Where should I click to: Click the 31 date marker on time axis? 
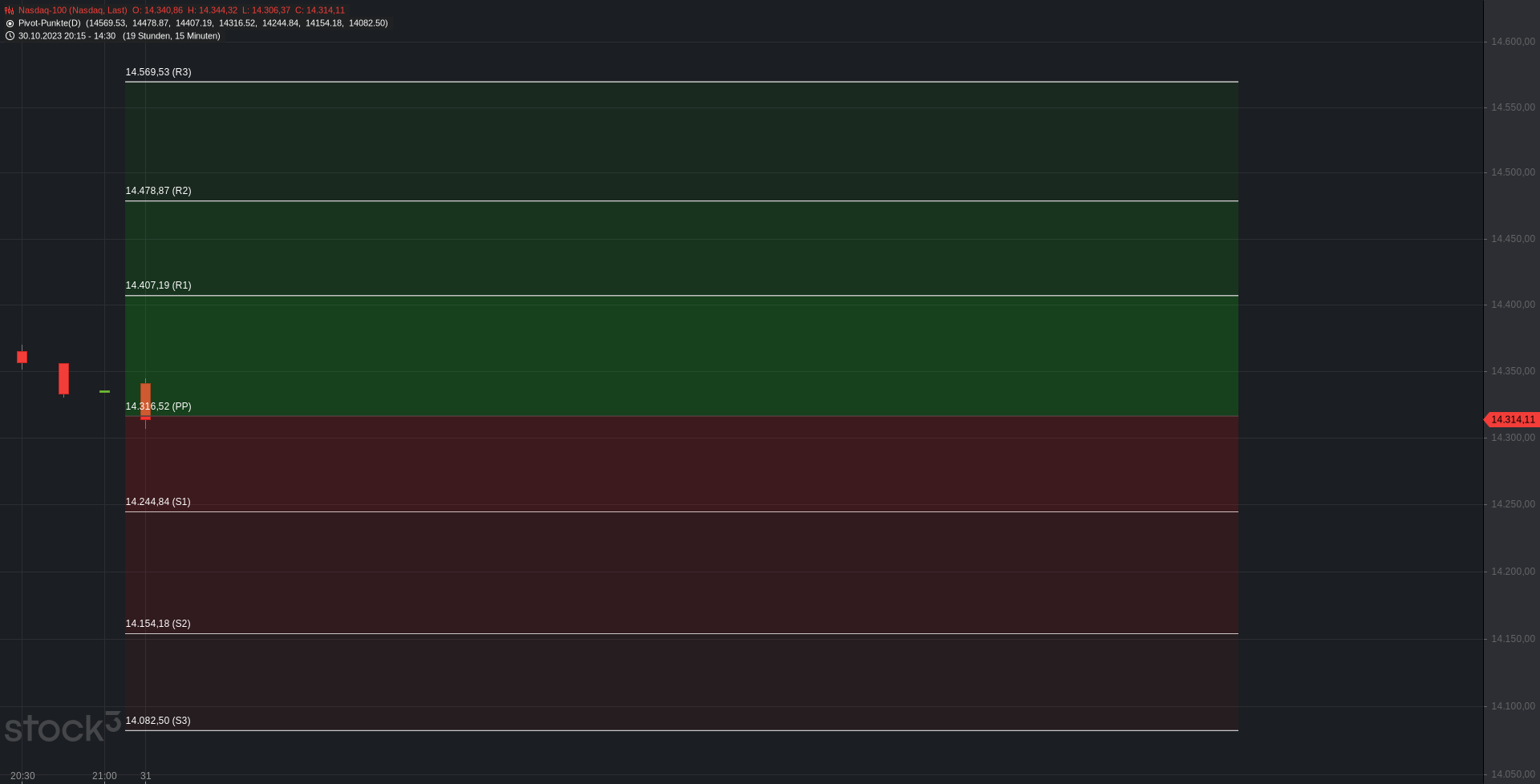[x=146, y=776]
